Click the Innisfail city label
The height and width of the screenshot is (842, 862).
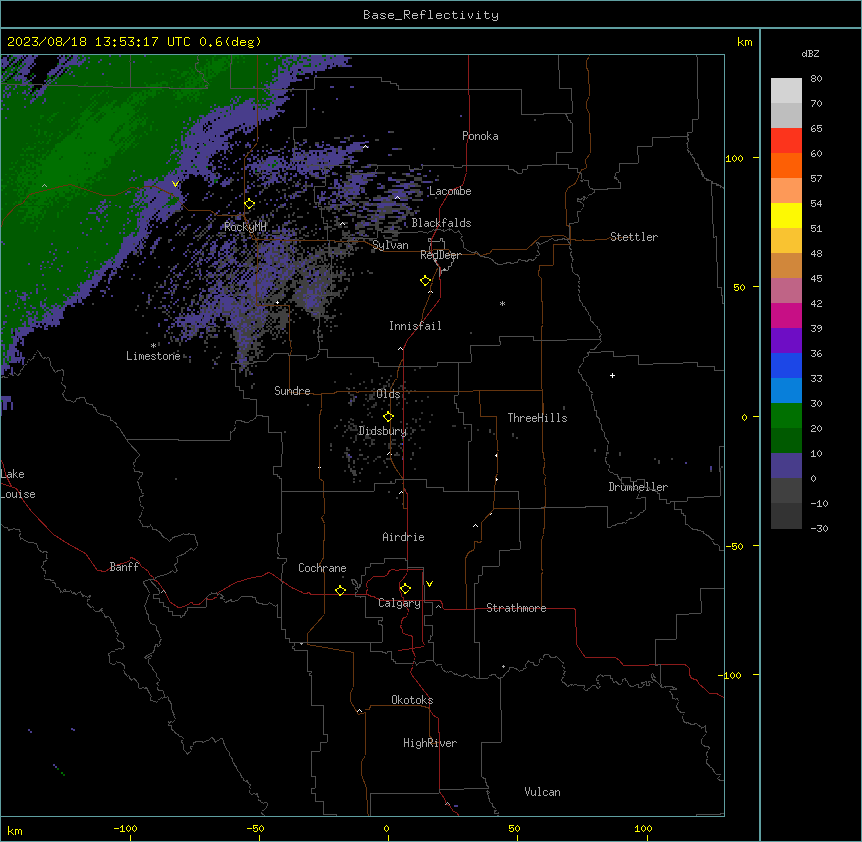pyautogui.click(x=415, y=326)
